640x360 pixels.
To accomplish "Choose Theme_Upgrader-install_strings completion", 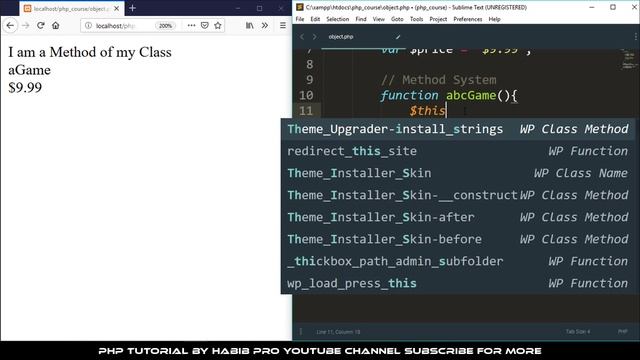I will point(458,129).
